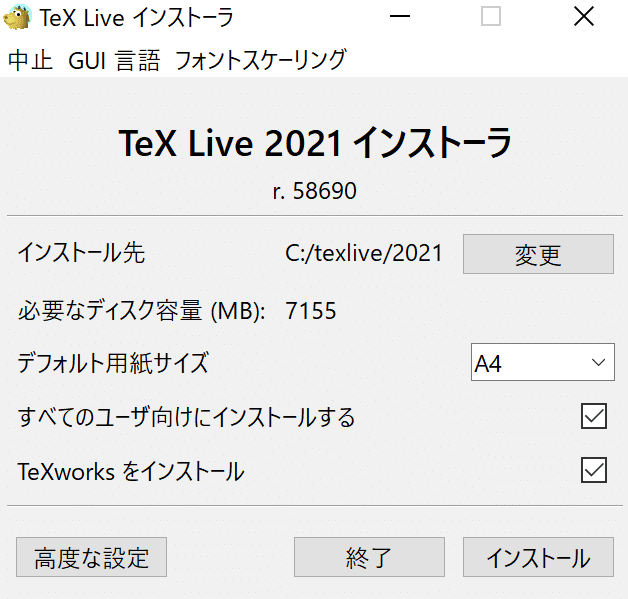
Task: Click the デフォルト用紙サイズ label
Action: [113, 363]
